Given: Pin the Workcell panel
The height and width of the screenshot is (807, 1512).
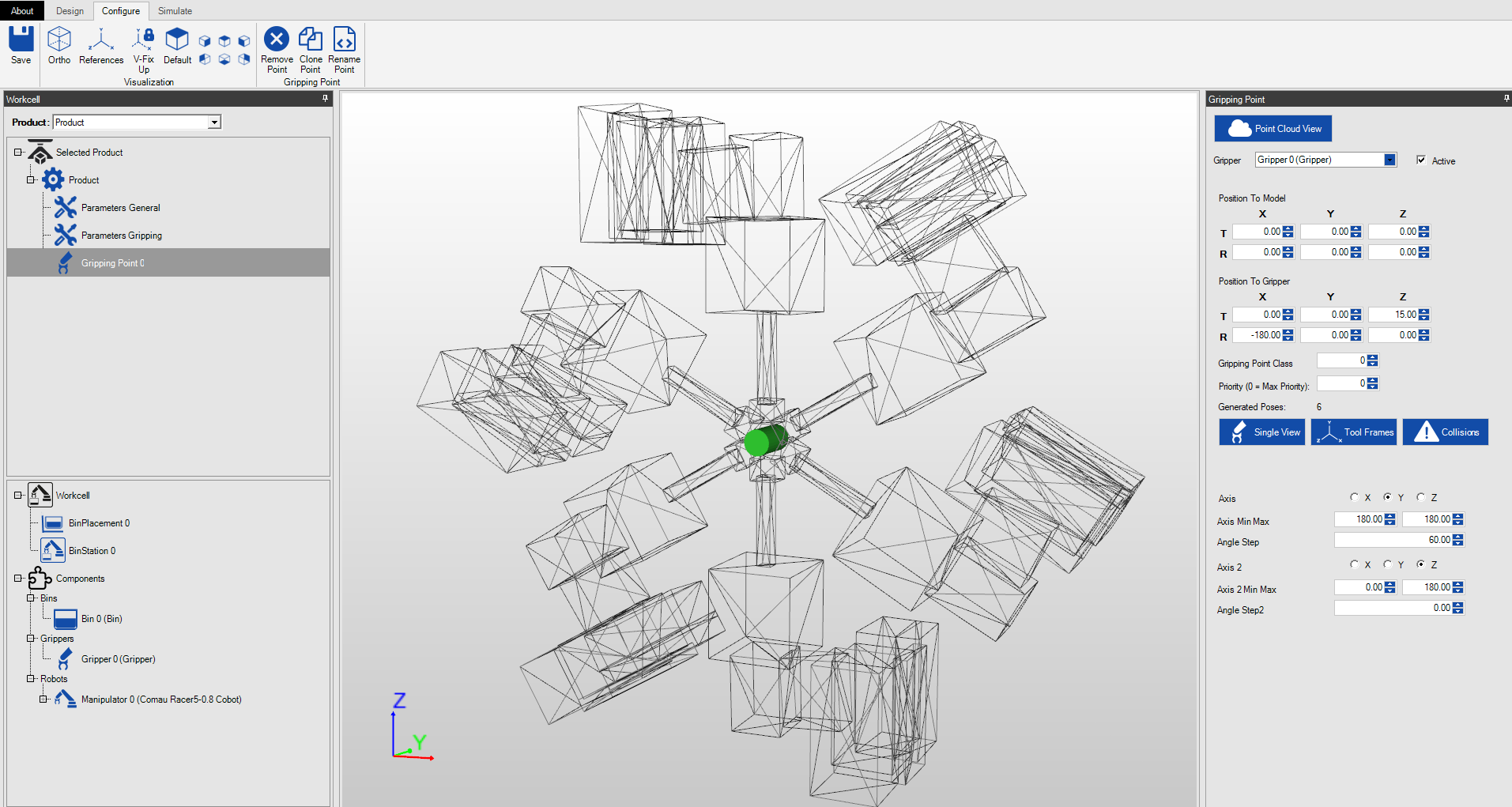Looking at the screenshot, I should tap(325, 99).
